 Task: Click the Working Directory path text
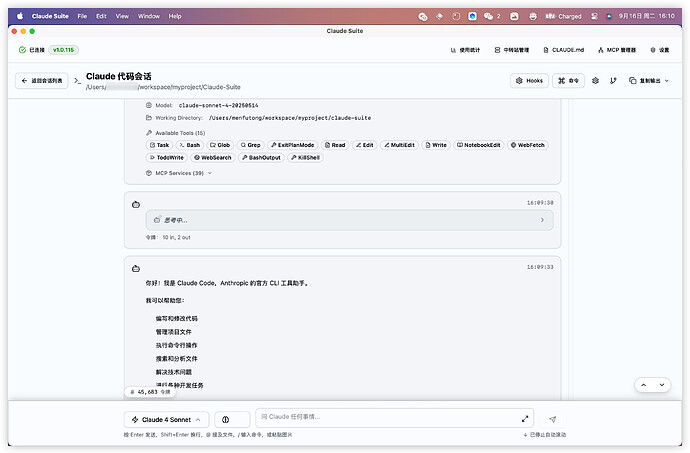[x=290, y=118]
